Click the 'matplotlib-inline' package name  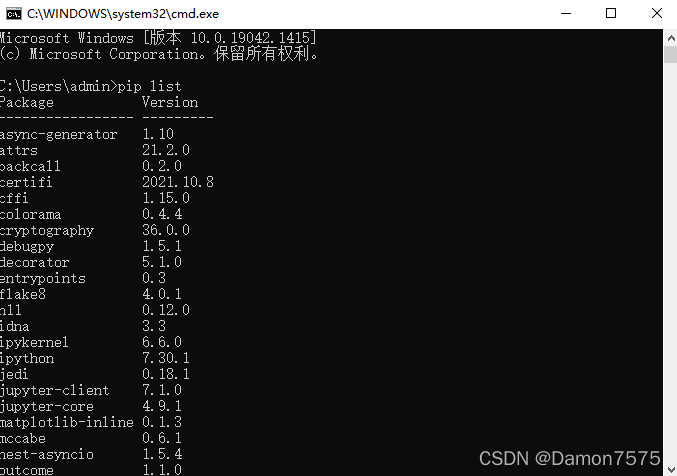(x=66, y=422)
